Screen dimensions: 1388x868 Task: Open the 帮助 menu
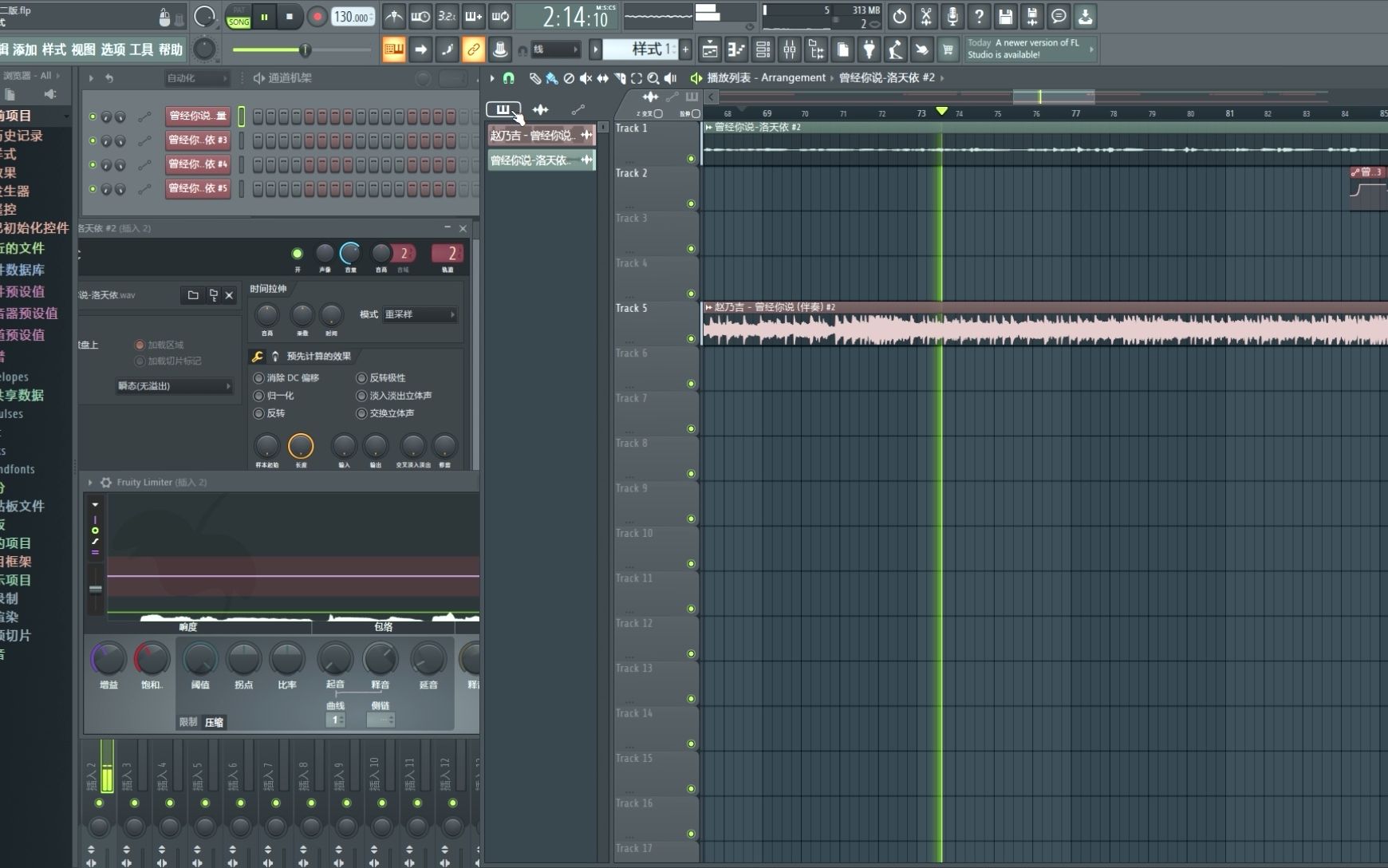(170, 49)
